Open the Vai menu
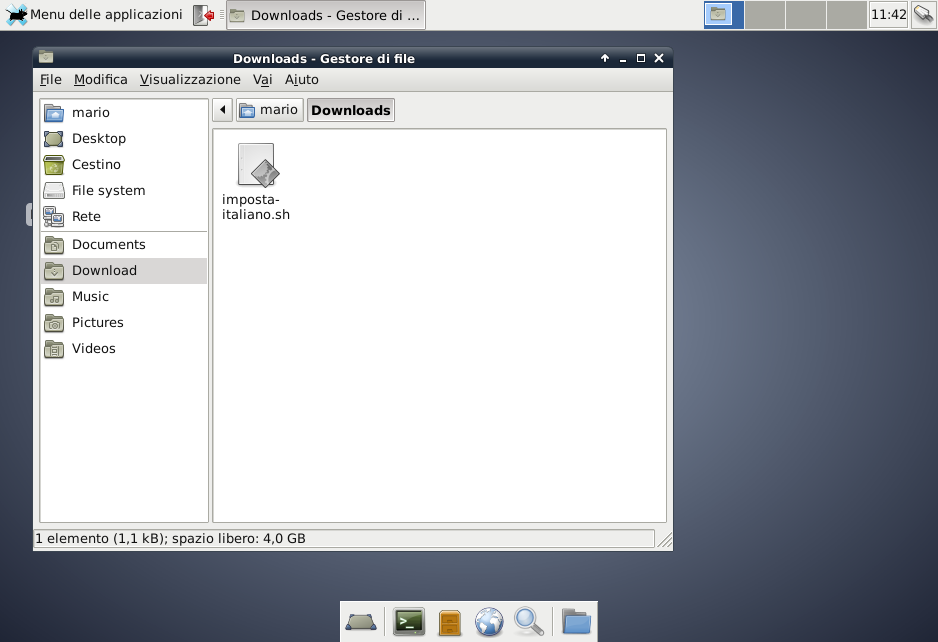The height and width of the screenshot is (642, 938). tap(263, 80)
